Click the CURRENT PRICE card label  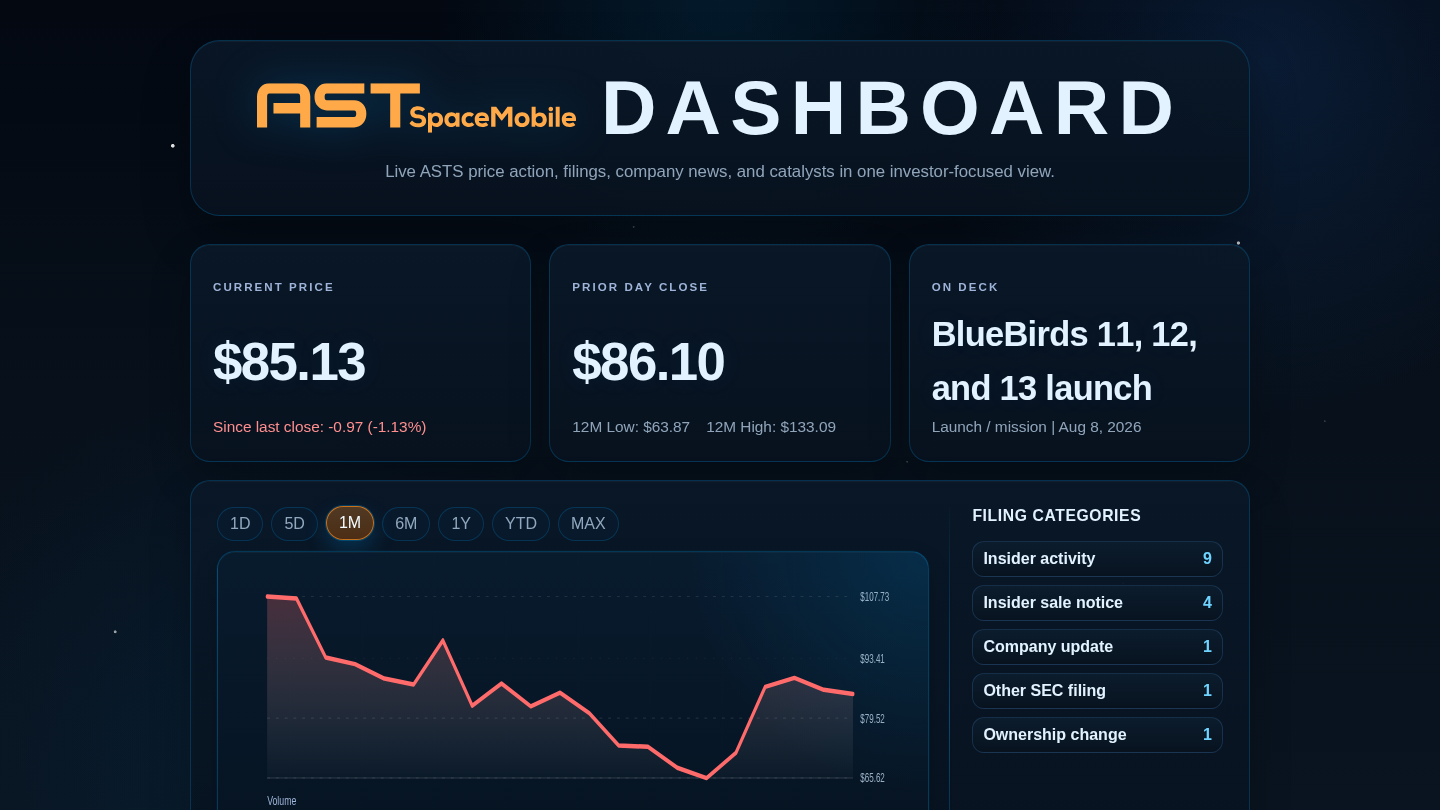pos(274,287)
